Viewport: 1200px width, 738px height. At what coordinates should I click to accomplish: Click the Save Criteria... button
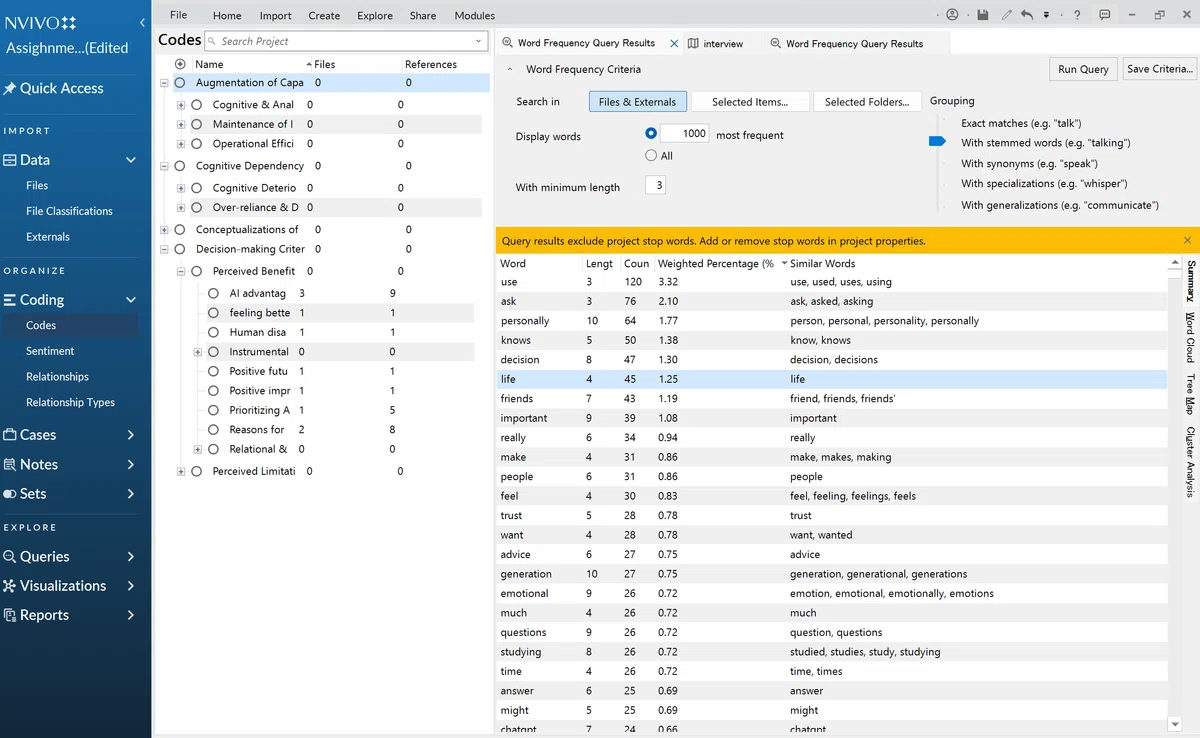click(1159, 69)
